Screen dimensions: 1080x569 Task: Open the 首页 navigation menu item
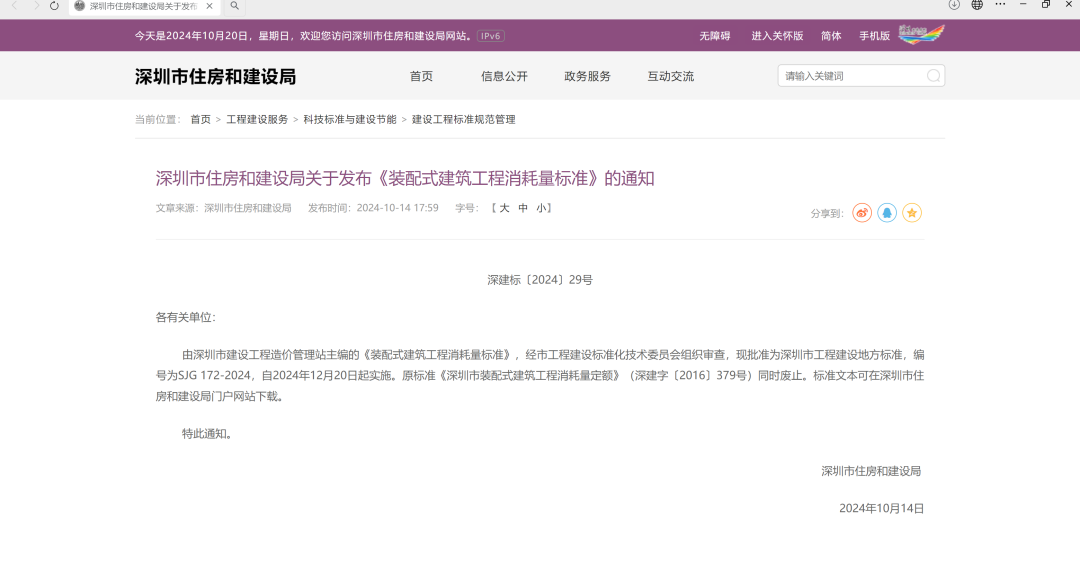tap(422, 76)
